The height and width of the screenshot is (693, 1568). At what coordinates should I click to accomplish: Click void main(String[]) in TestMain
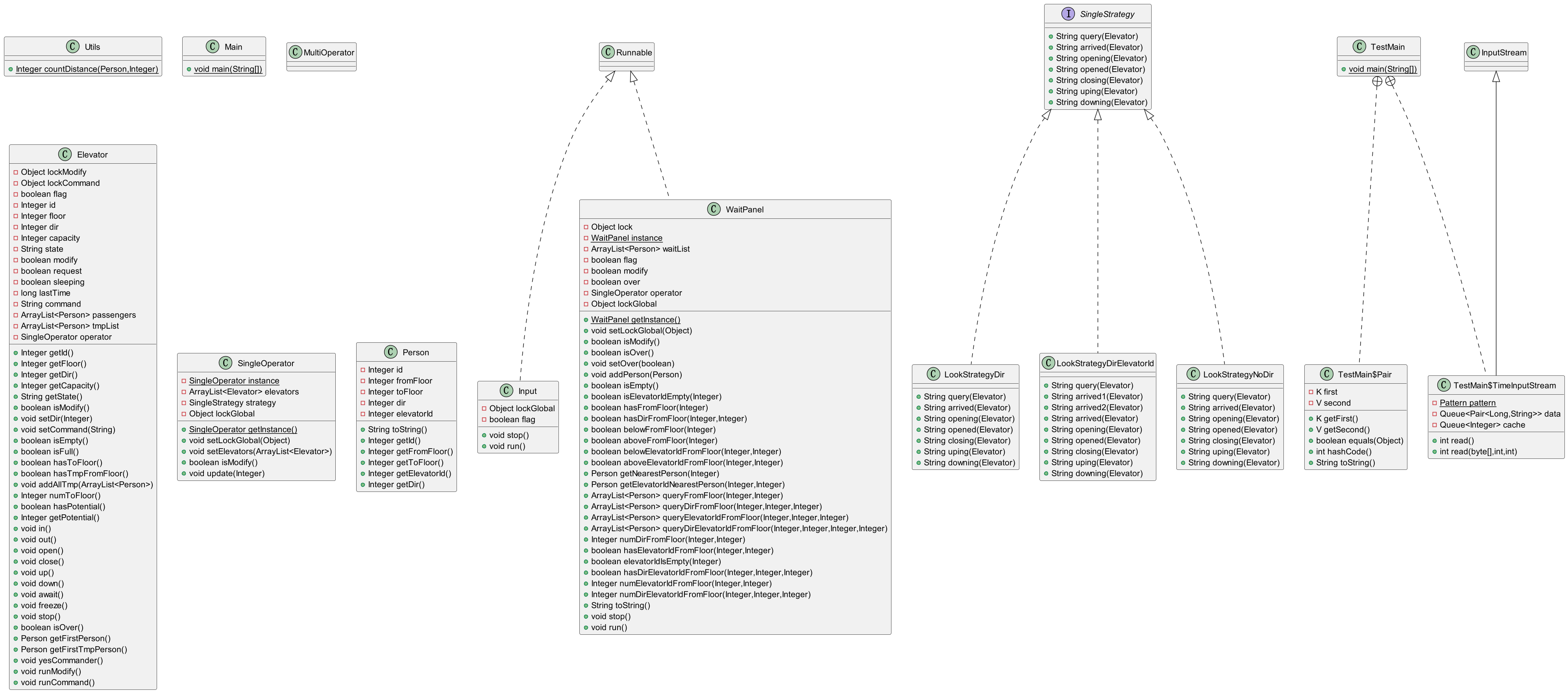point(1382,69)
